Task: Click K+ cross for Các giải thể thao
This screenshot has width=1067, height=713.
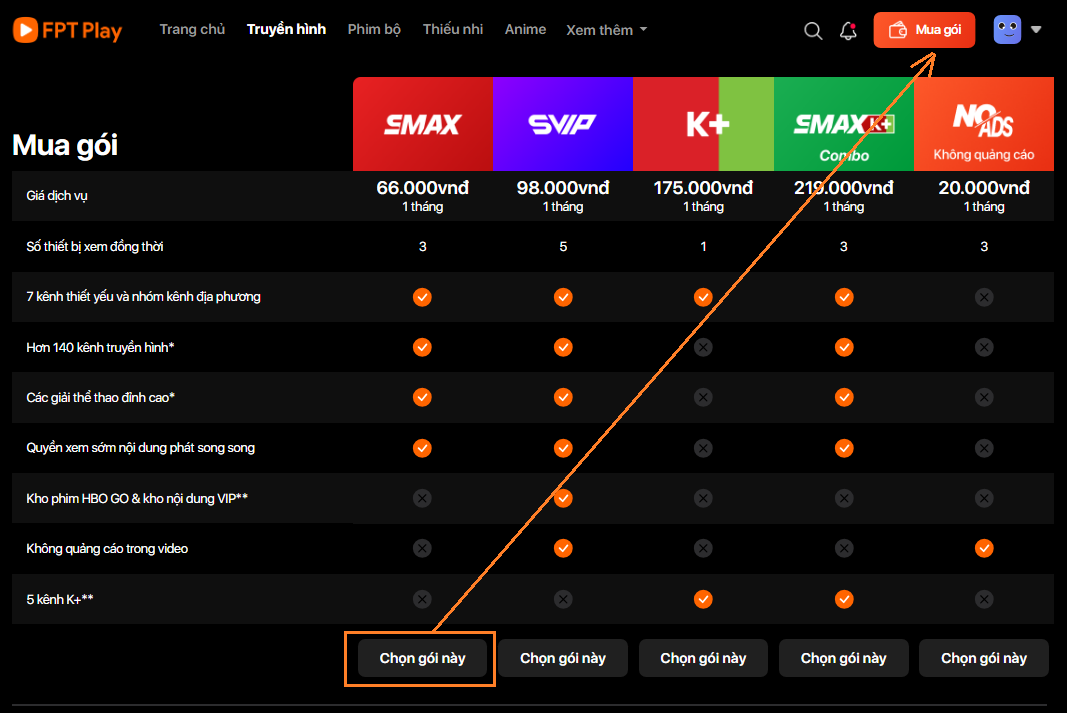Action: (703, 397)
